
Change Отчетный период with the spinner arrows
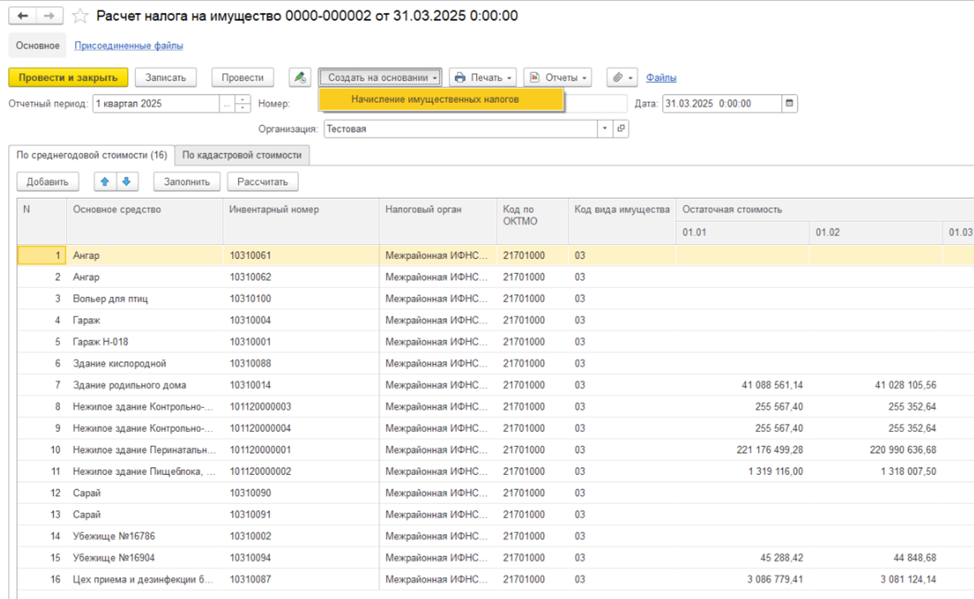coord(243,104)
